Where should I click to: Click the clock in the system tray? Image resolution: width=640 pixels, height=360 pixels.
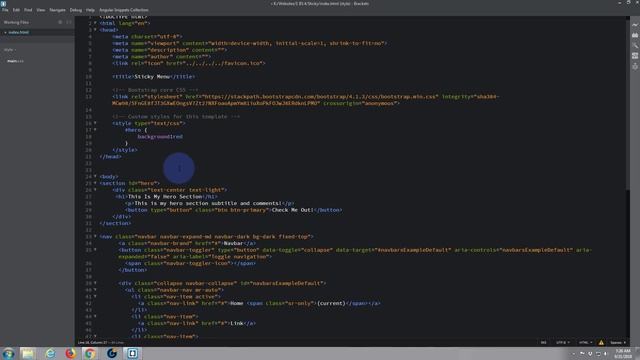pyautogui.click(x=623, y=353)
